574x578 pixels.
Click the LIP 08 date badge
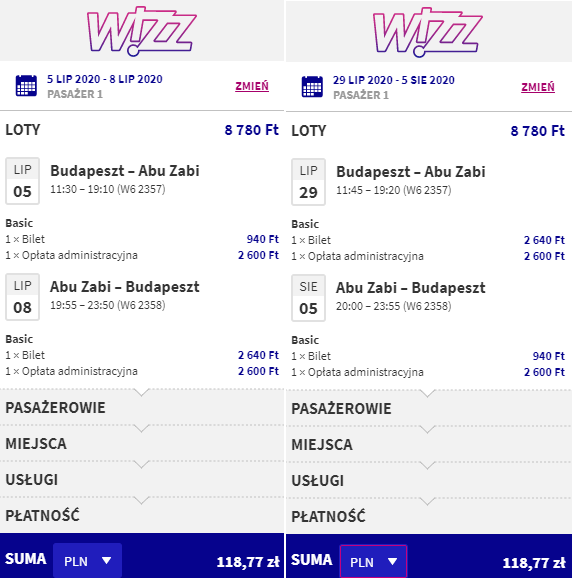pyautogui.click(x=22, y=297)
